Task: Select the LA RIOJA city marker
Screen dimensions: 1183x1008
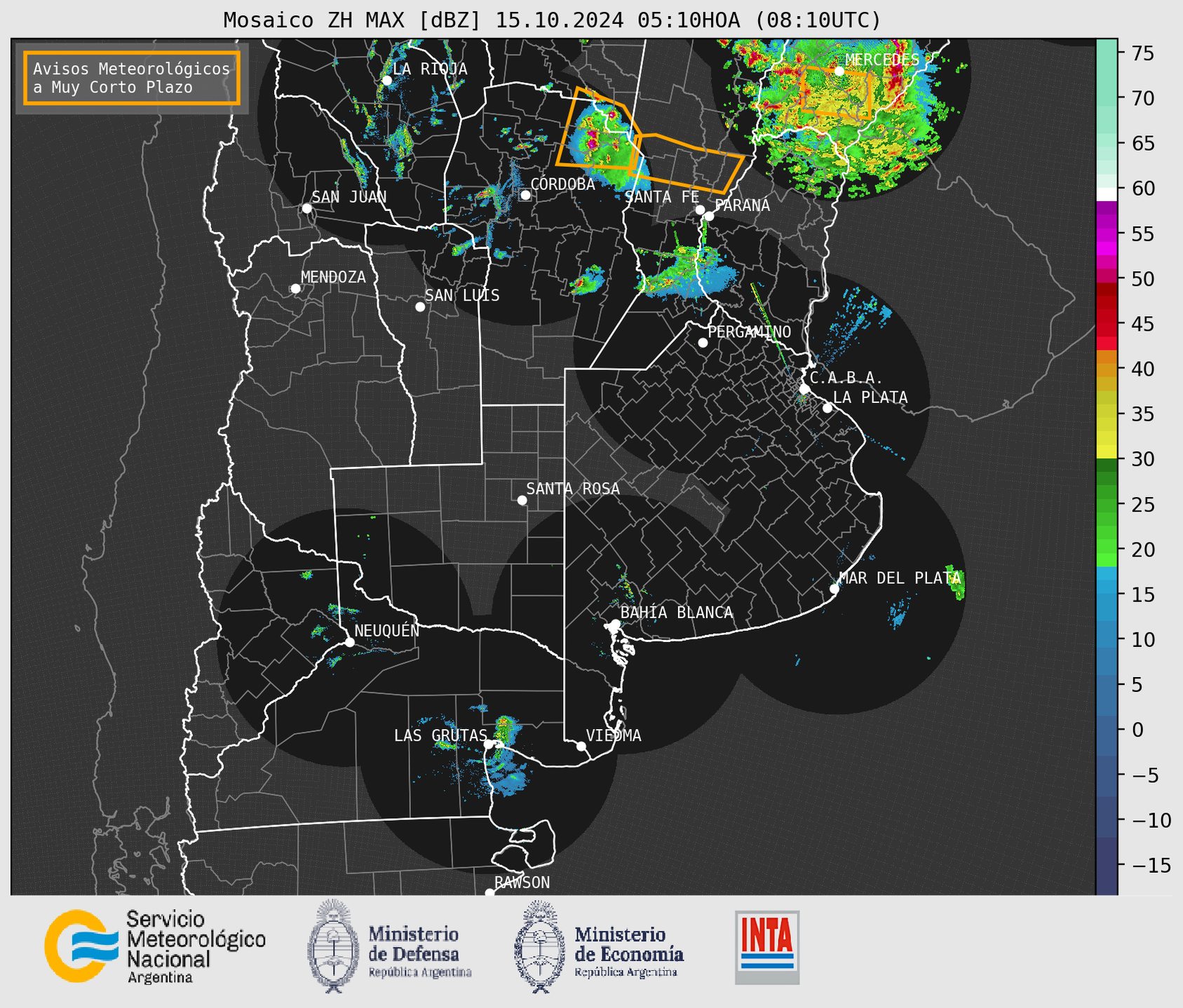Action: point(386,81)
